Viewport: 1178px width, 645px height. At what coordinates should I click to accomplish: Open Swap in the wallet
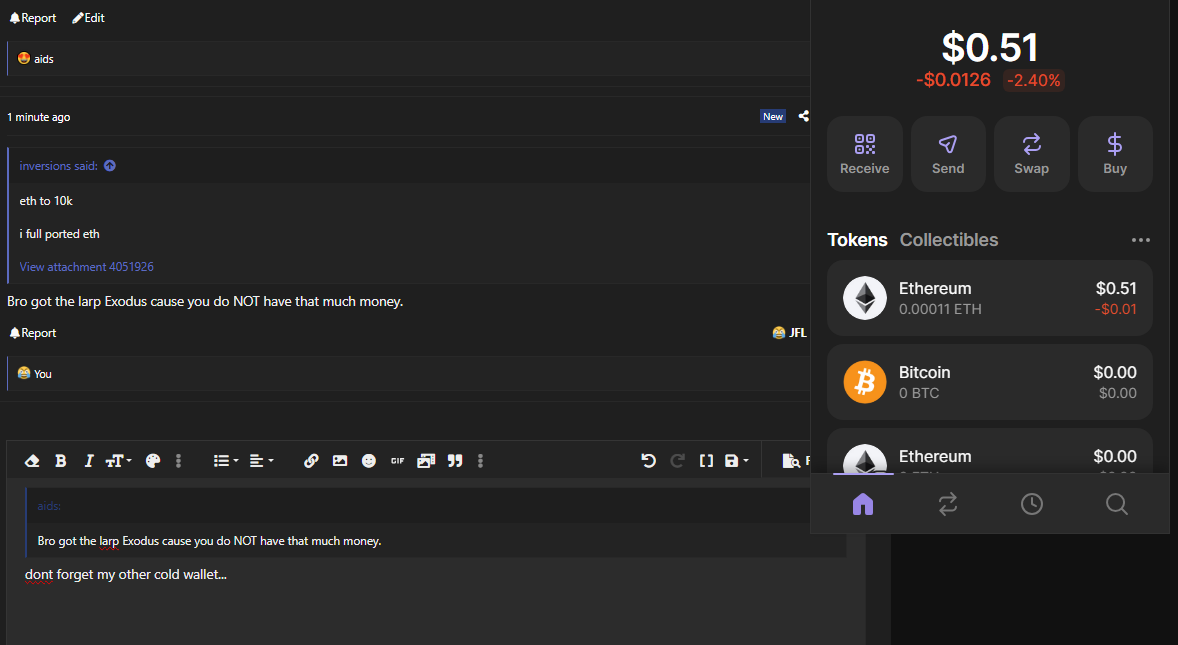(x=1032, y=154)
